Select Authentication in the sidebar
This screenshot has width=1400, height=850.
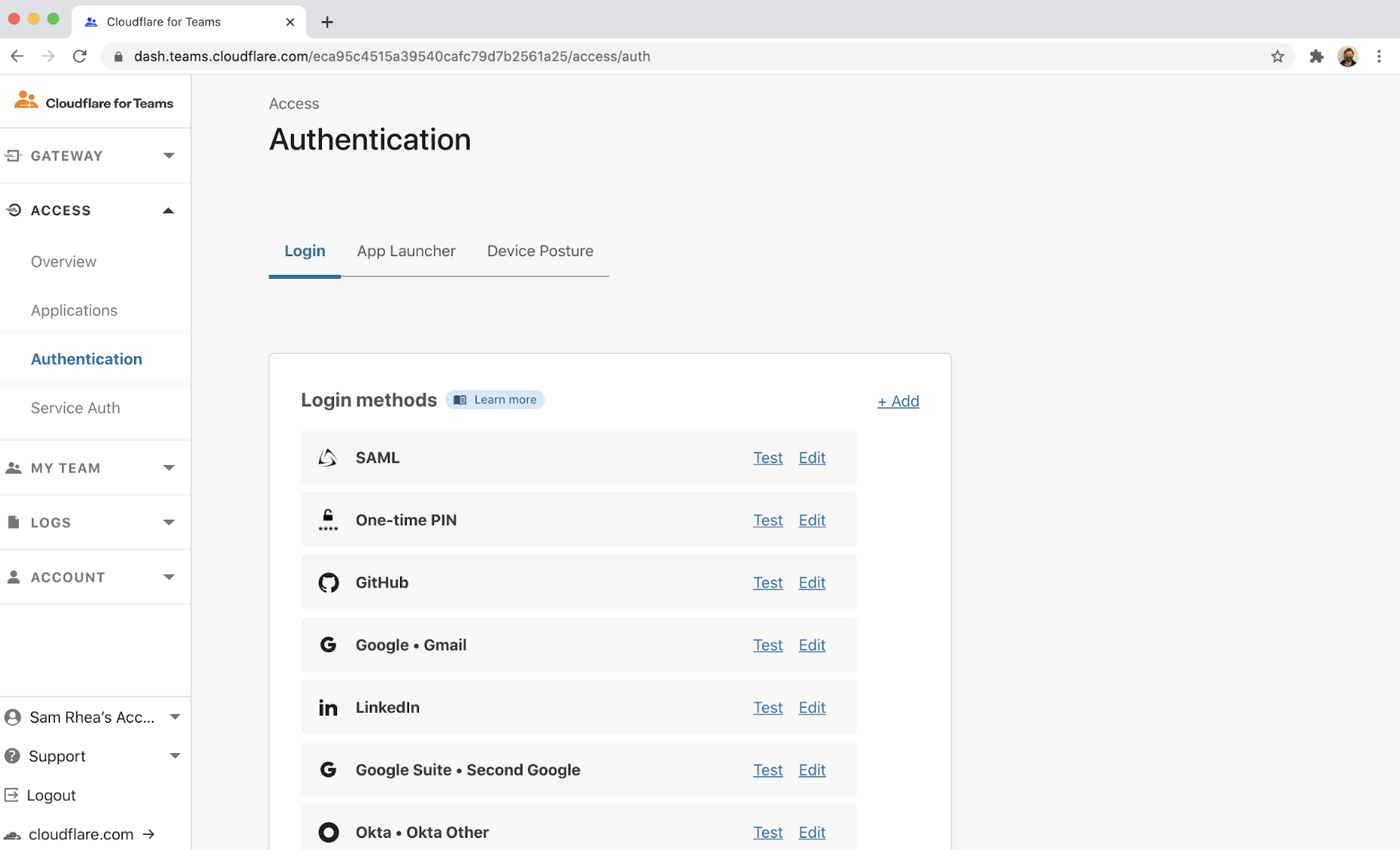86,359
